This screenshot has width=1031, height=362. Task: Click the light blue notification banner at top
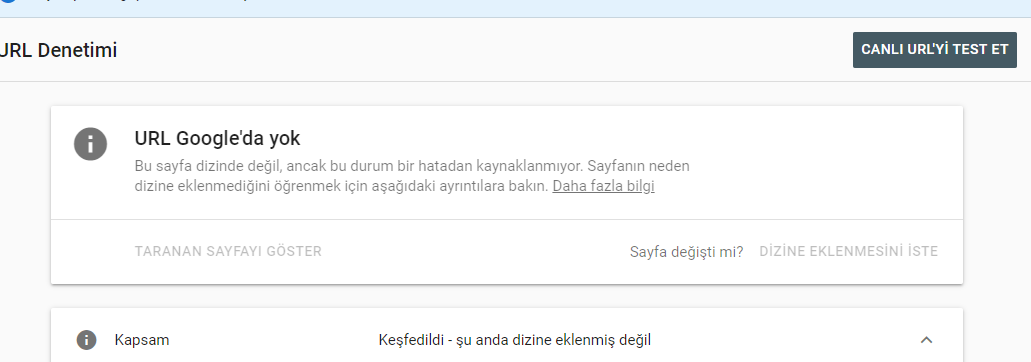516,9
